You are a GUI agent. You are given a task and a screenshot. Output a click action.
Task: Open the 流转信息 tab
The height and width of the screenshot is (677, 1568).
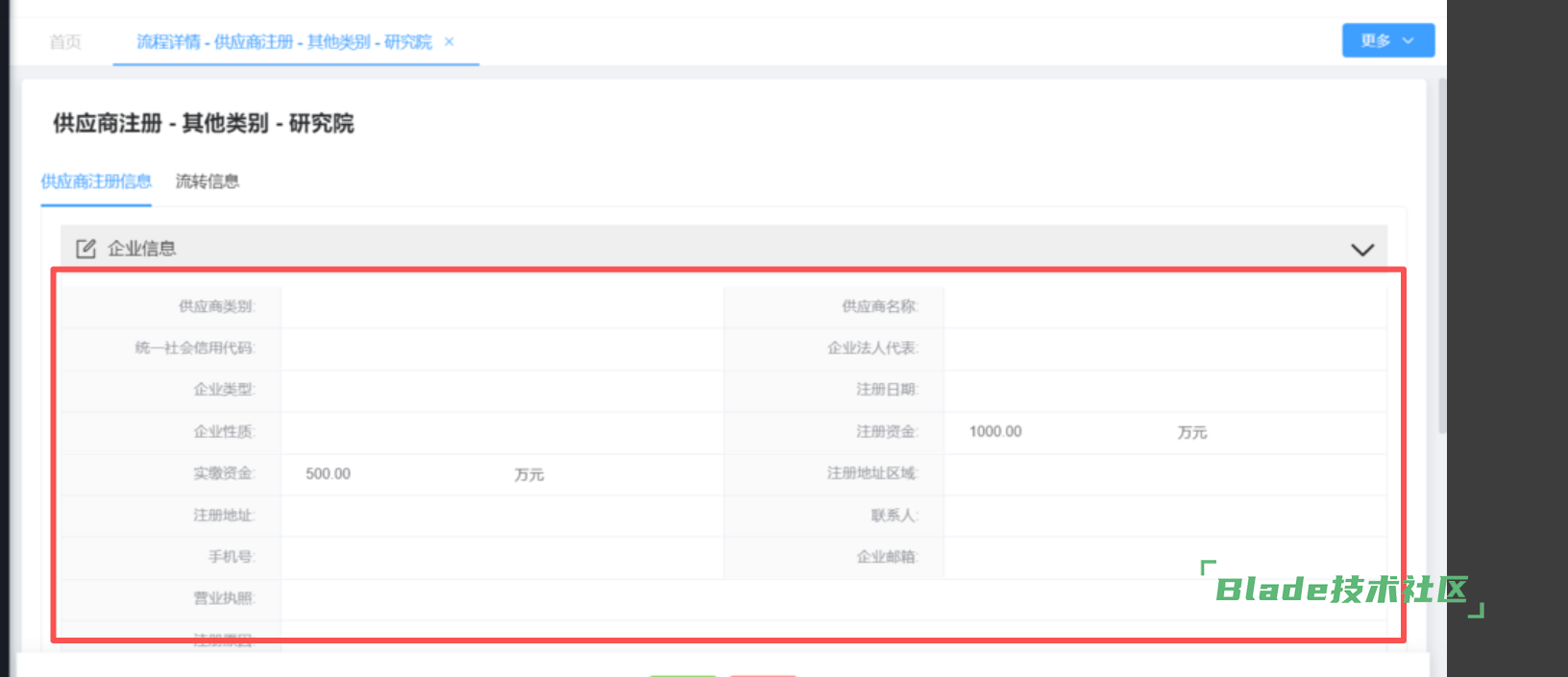pyautogui.click(x=207, y=181)
